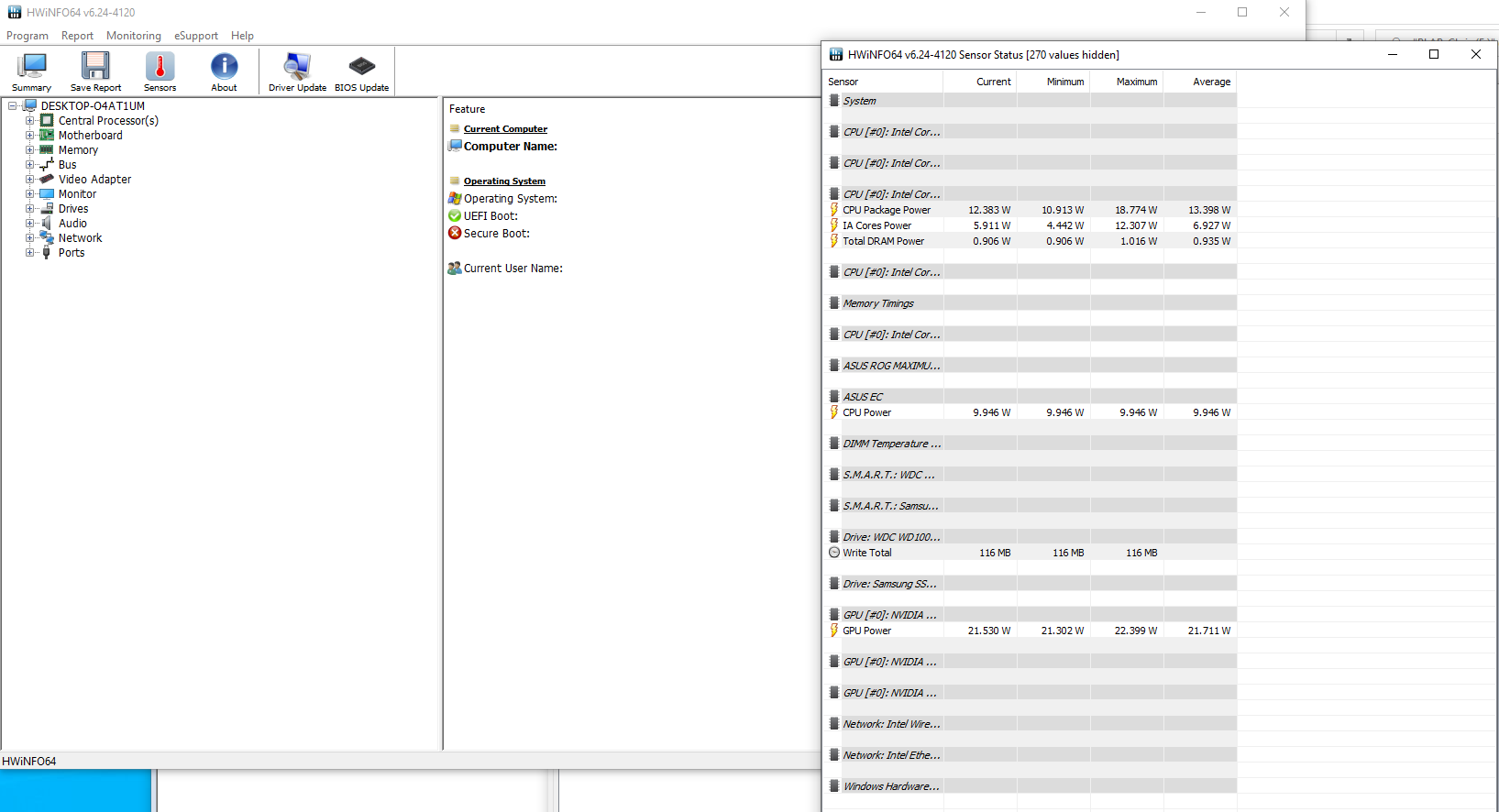Expand the Video Adapter tree node

point(29,179)
